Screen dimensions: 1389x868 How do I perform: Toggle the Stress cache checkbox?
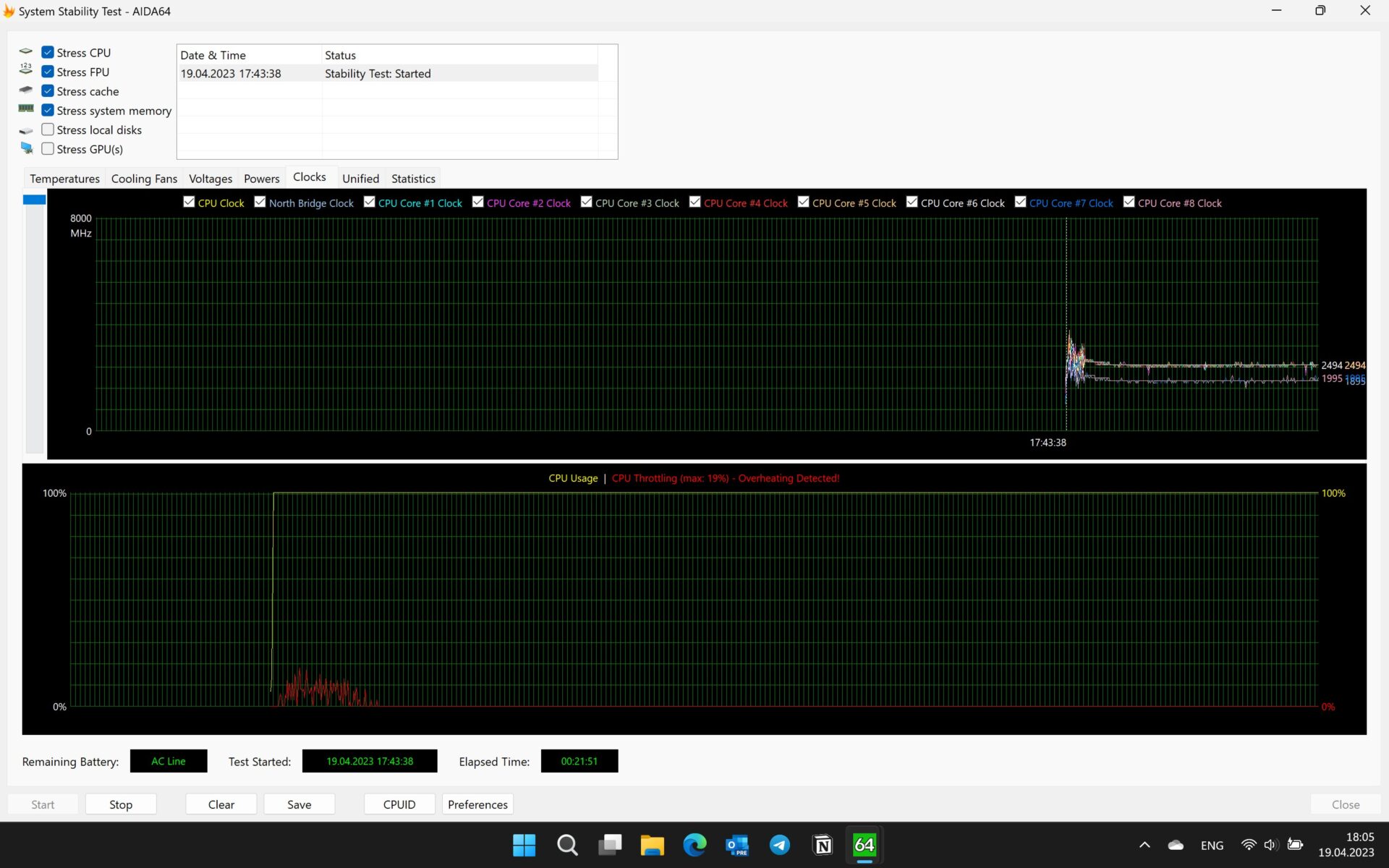click(48, 91)
